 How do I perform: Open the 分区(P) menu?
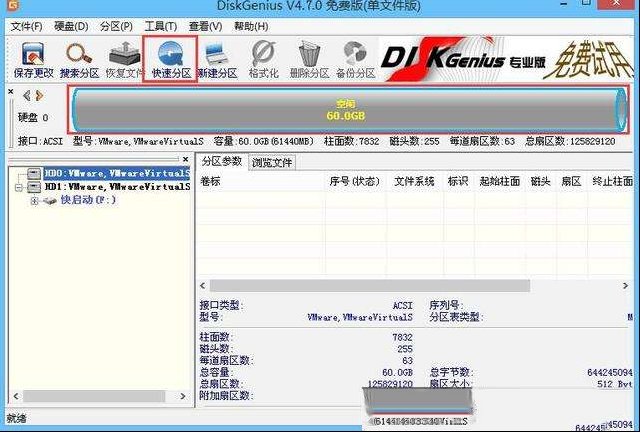pyautogui.click(x=116, y=27)
